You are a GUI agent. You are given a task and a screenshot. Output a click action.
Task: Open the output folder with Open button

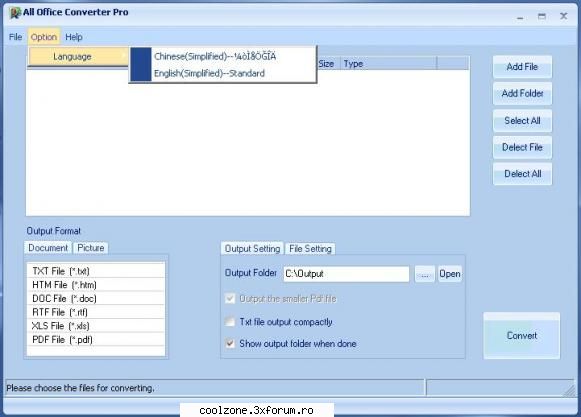[450, 274]
